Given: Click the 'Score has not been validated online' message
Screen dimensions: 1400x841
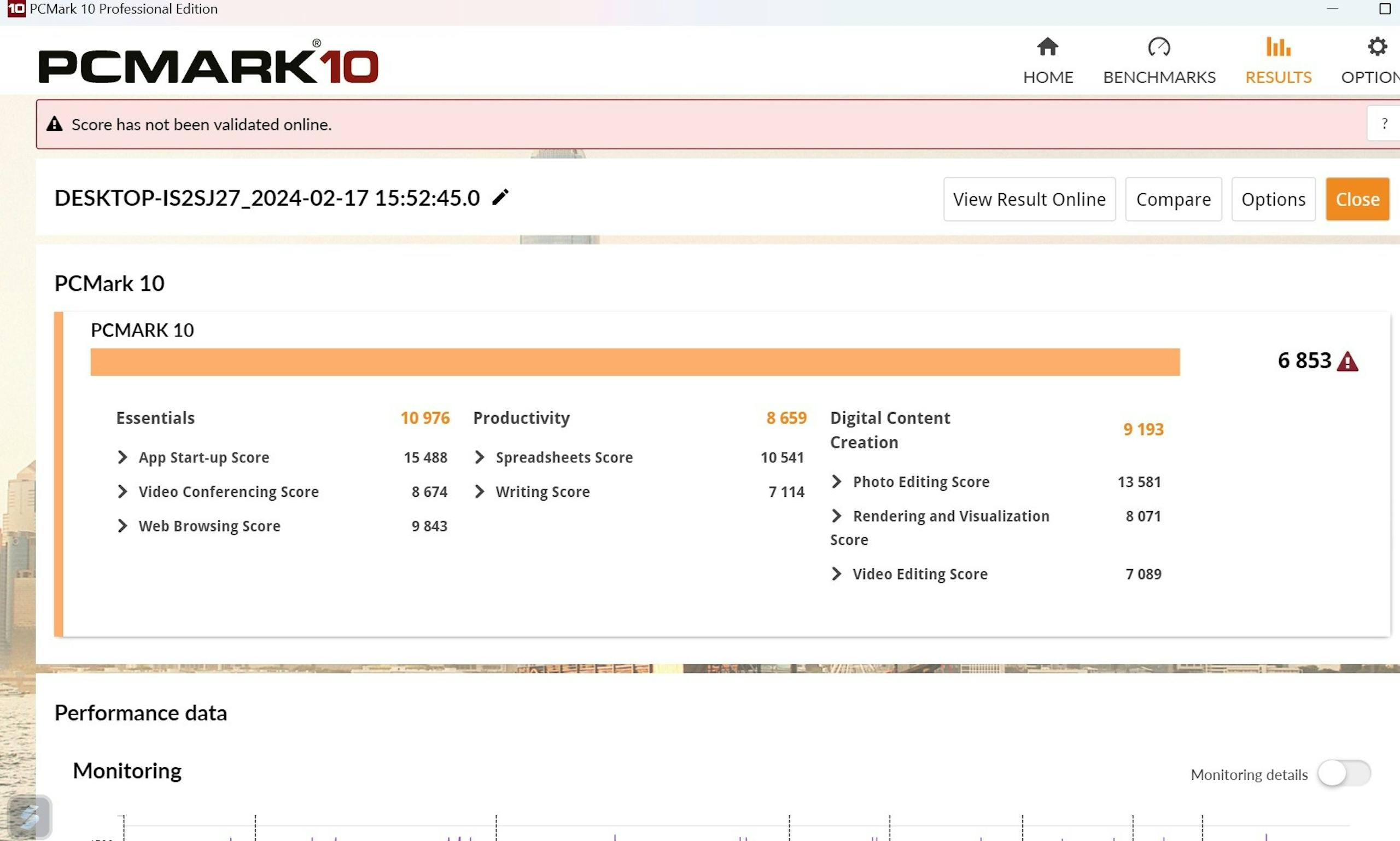Looking at the screenshot, I should tap(202, 124).
